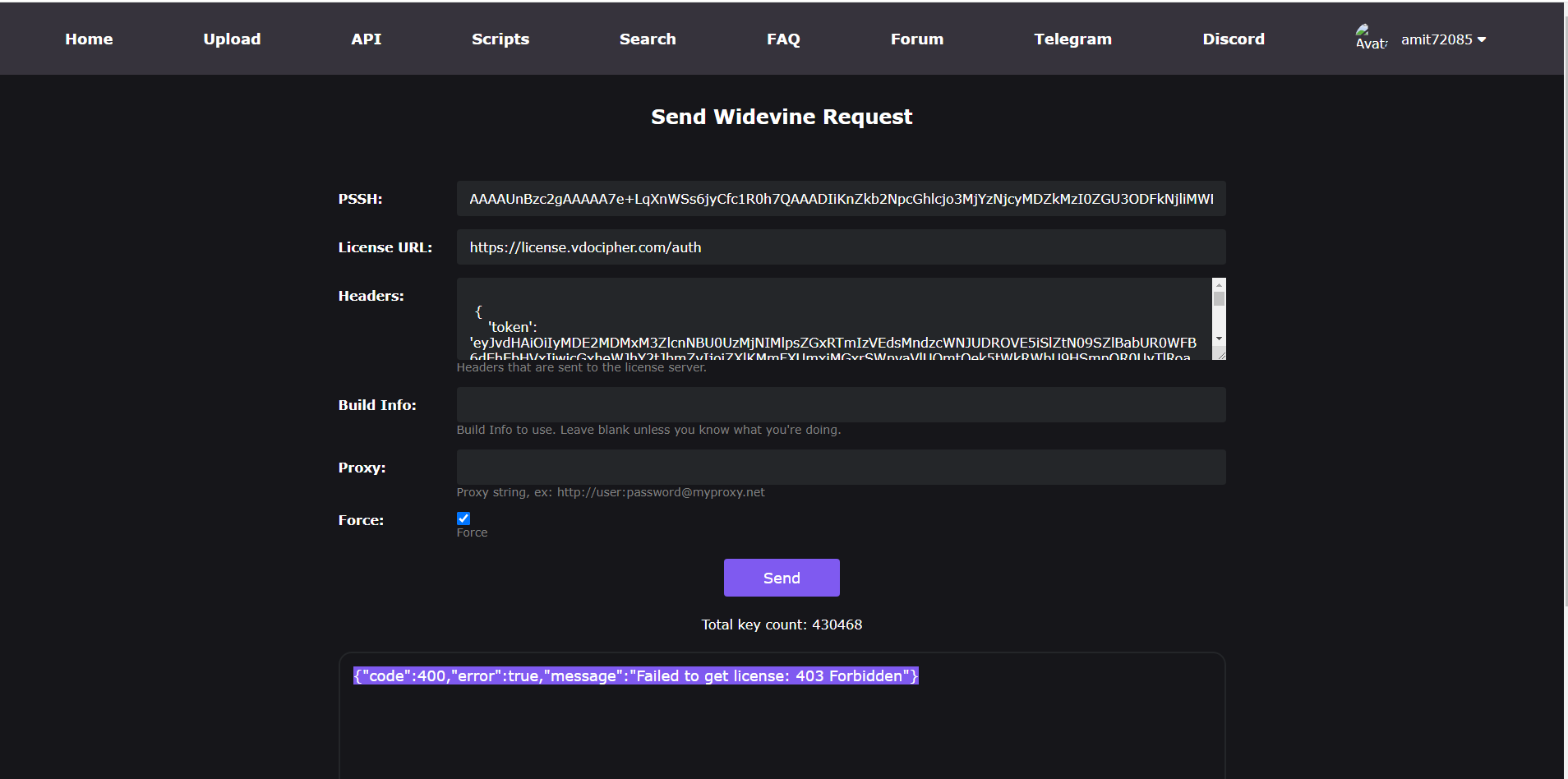1568x779 pixels.
Task: Open the FAQ page
Action: point(782,39)
